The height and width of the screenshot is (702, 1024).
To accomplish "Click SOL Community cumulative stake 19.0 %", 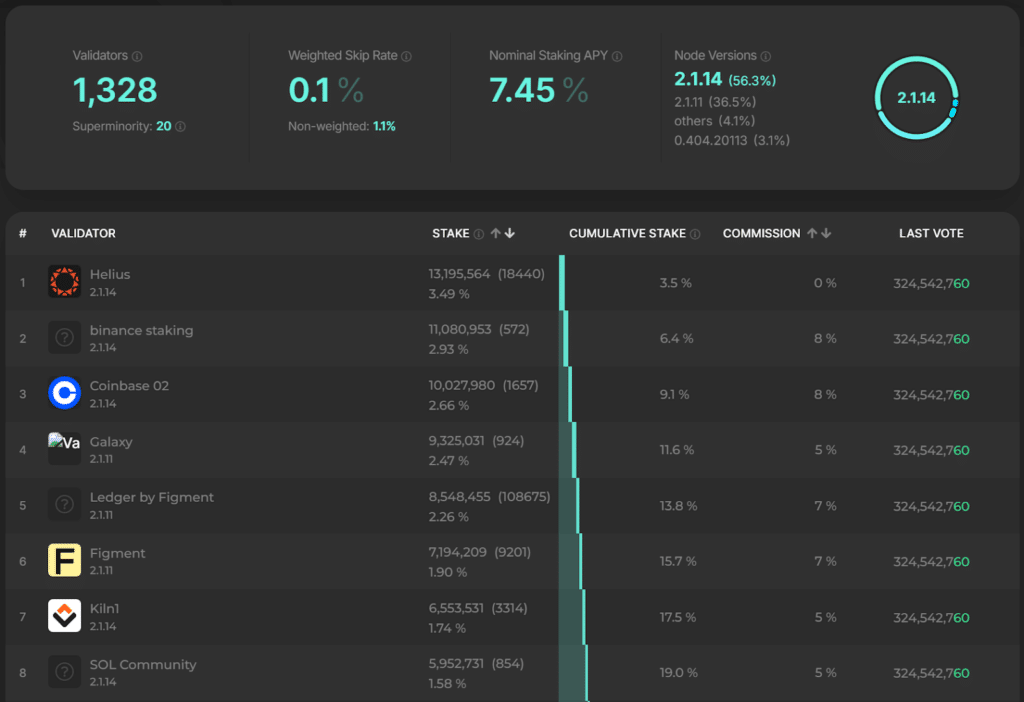I will pos(679,673).
